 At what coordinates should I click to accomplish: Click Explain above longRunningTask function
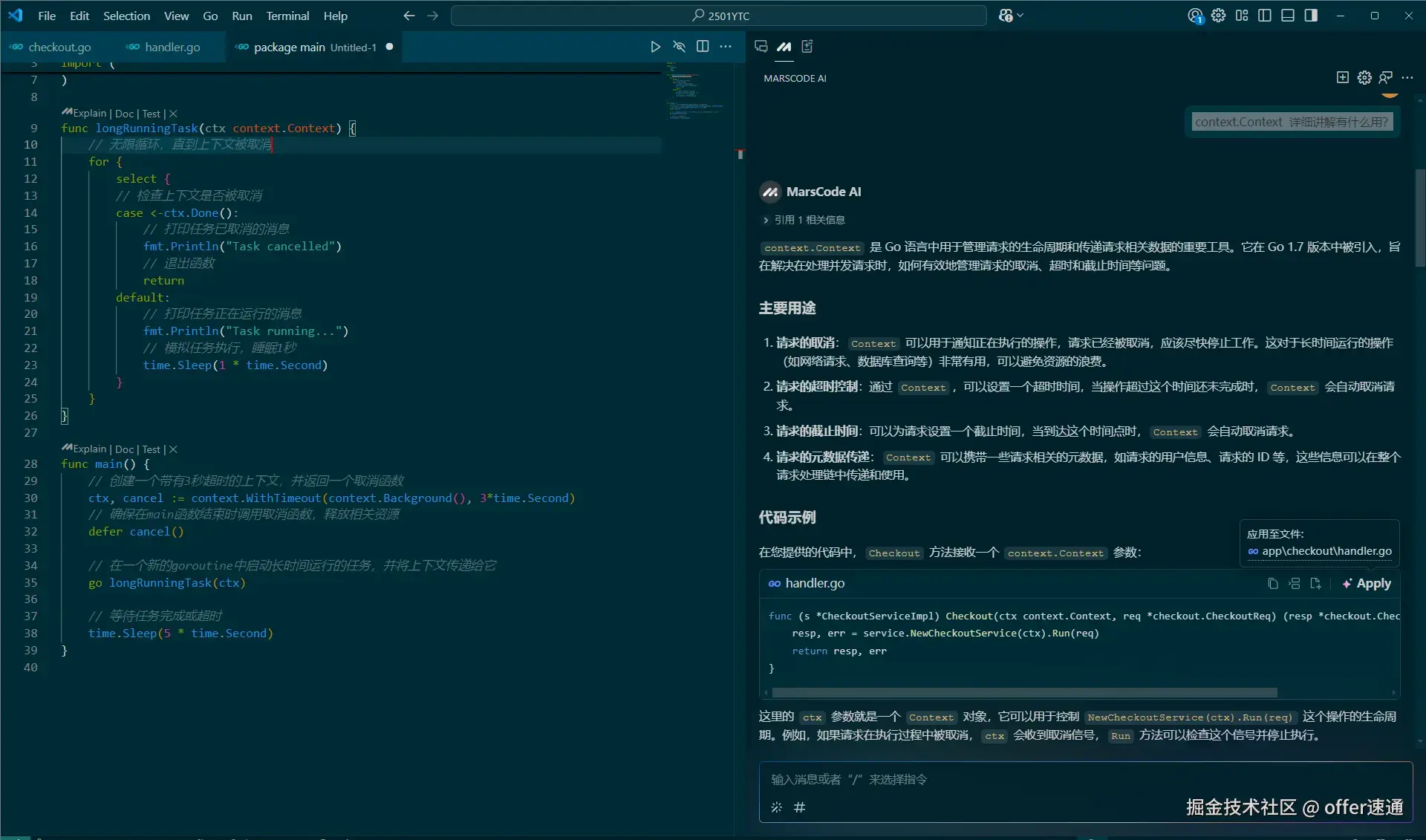click(89, 114)
